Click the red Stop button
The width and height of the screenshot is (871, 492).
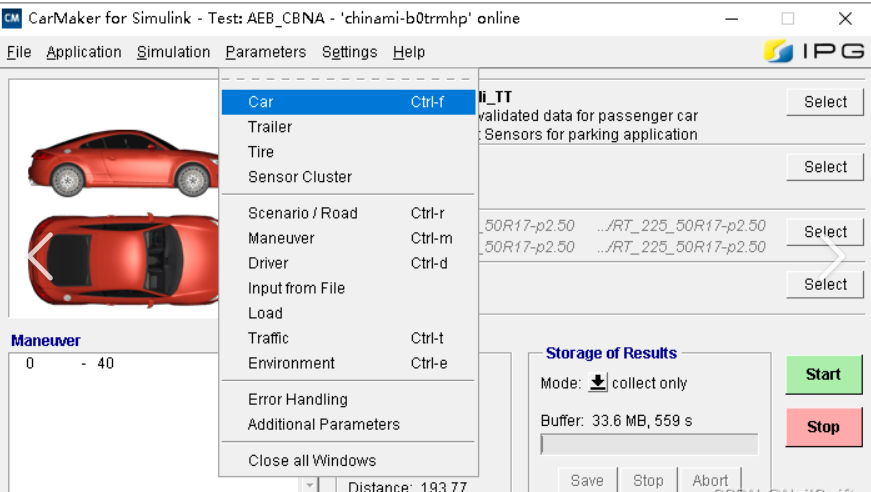[824, 427]
